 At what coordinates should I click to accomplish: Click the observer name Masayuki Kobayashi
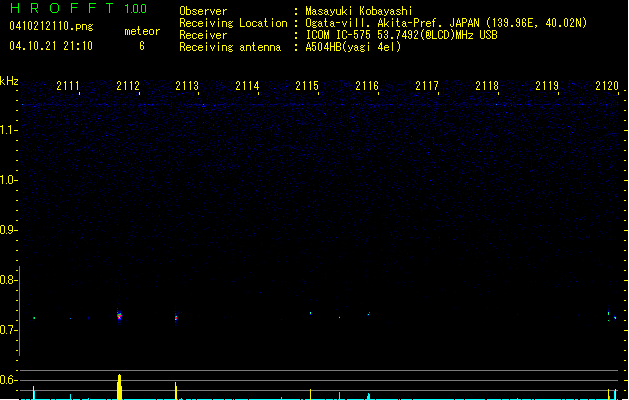tap(359, 11)
